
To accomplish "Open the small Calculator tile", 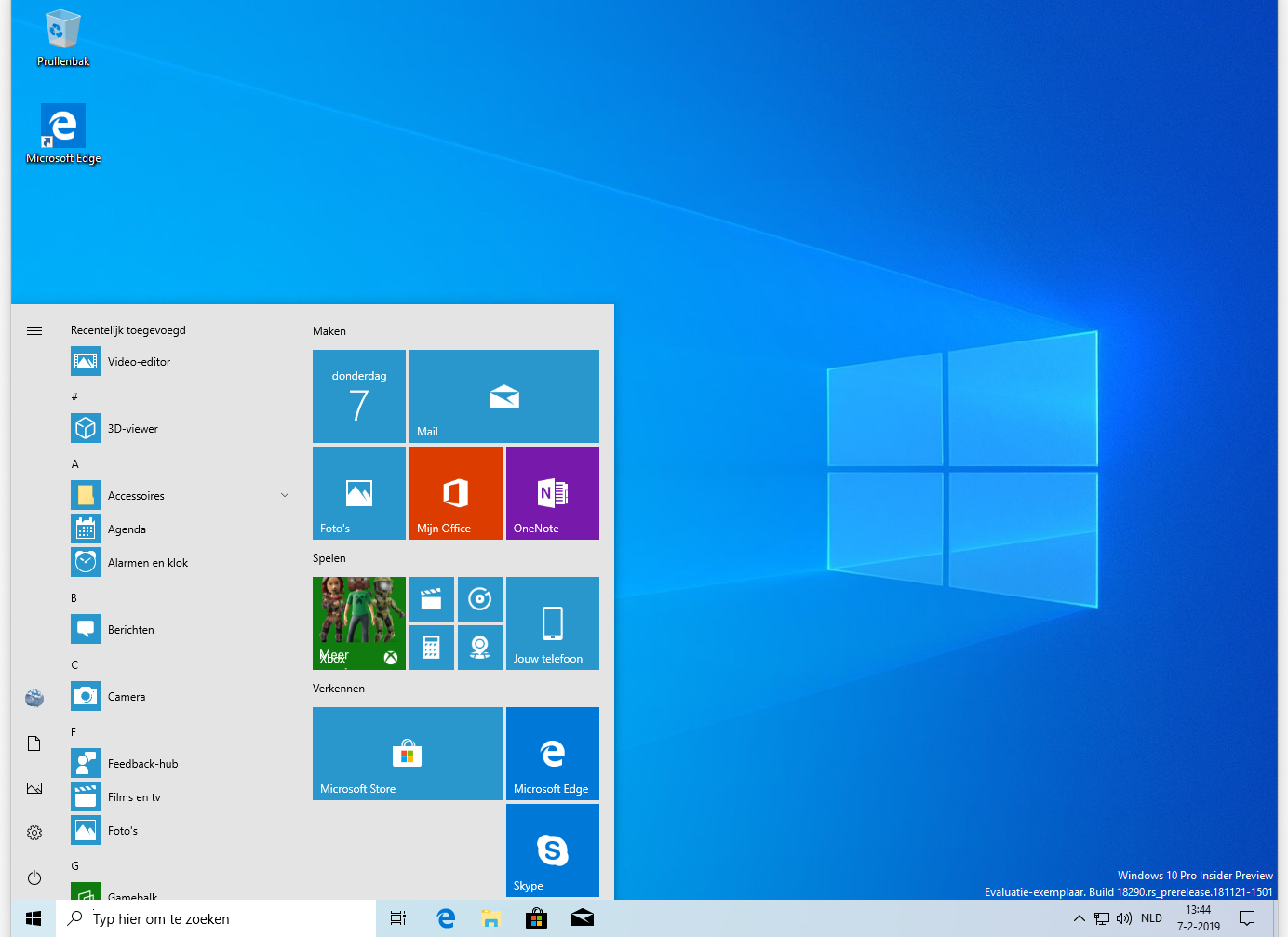I will (x=431, y=648).
